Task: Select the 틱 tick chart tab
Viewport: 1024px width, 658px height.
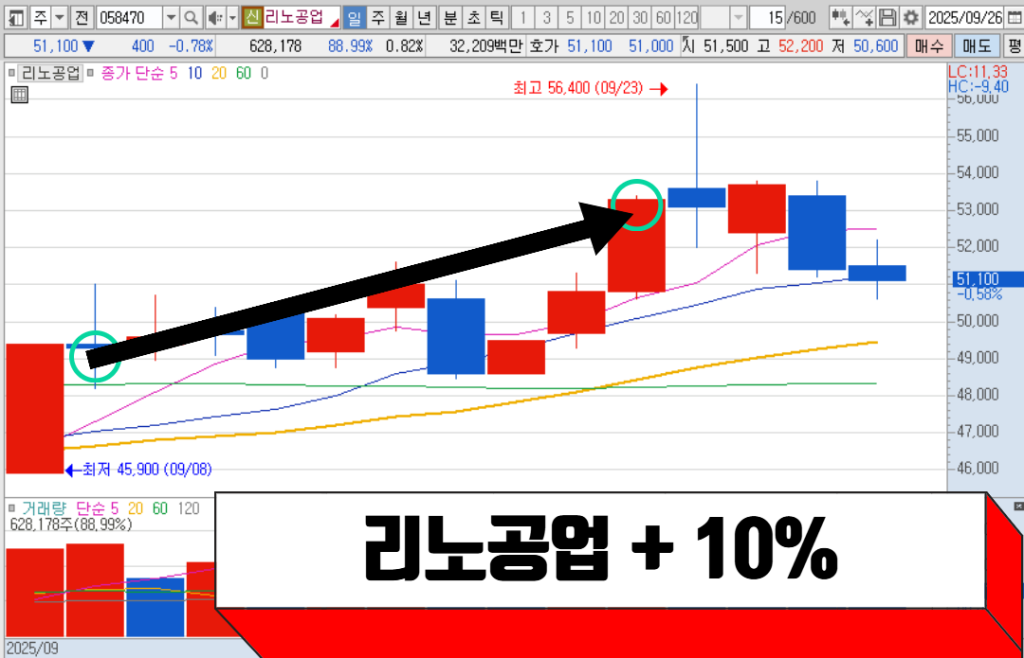Action: (x=496, y=18)
